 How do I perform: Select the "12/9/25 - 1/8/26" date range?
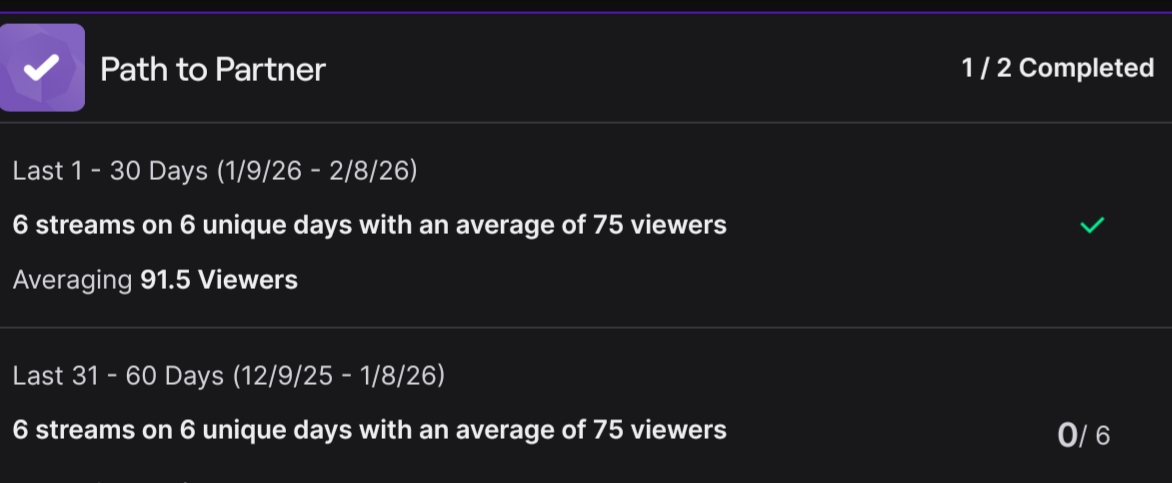coord(338,376)
